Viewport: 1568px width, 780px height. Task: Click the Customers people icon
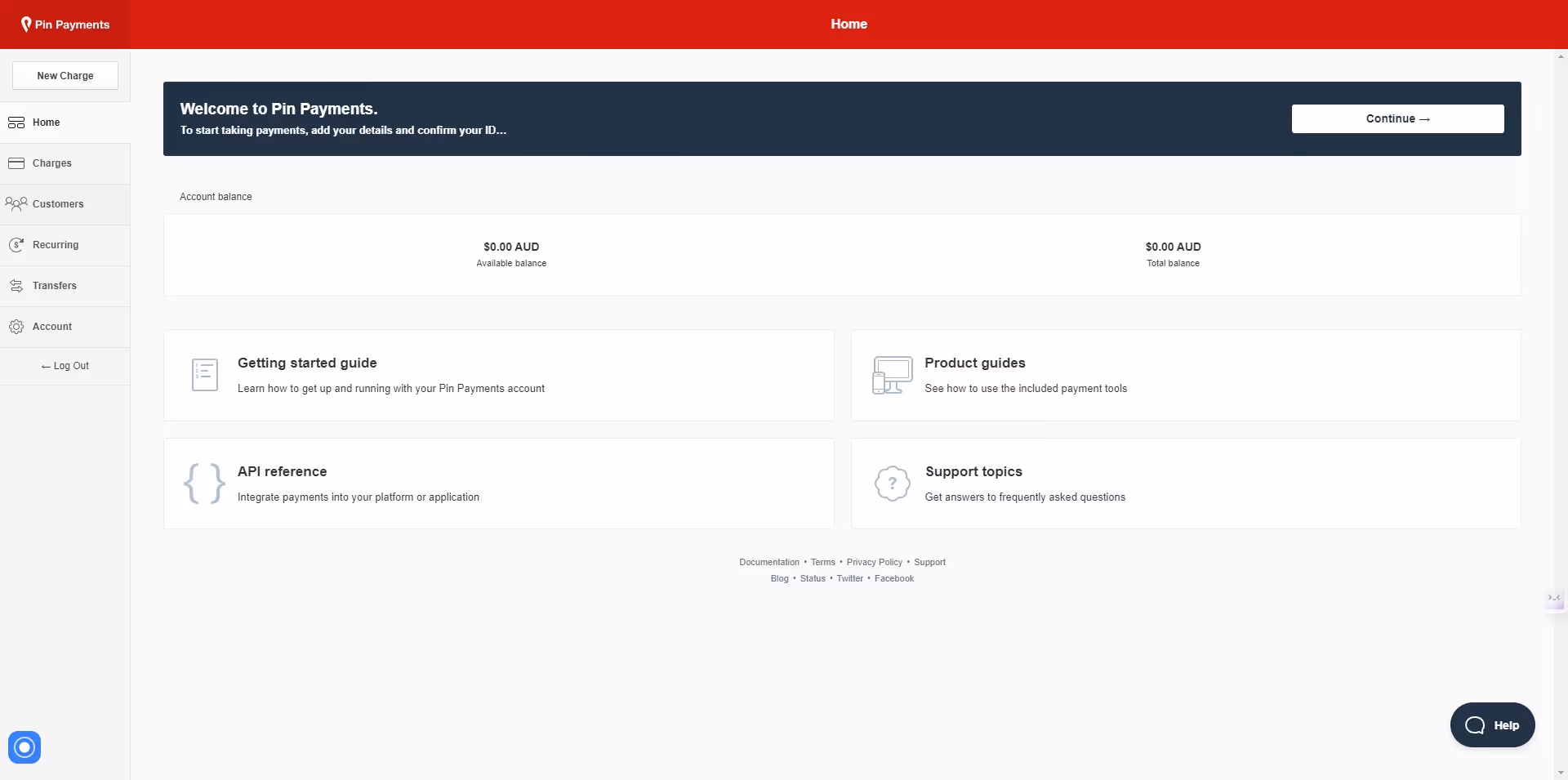(16, 203)
